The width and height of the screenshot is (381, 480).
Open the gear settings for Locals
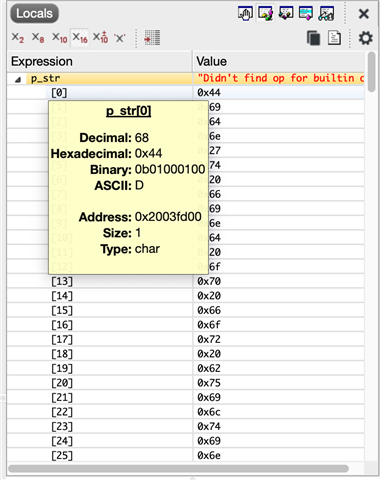click(x=365, y=38)
